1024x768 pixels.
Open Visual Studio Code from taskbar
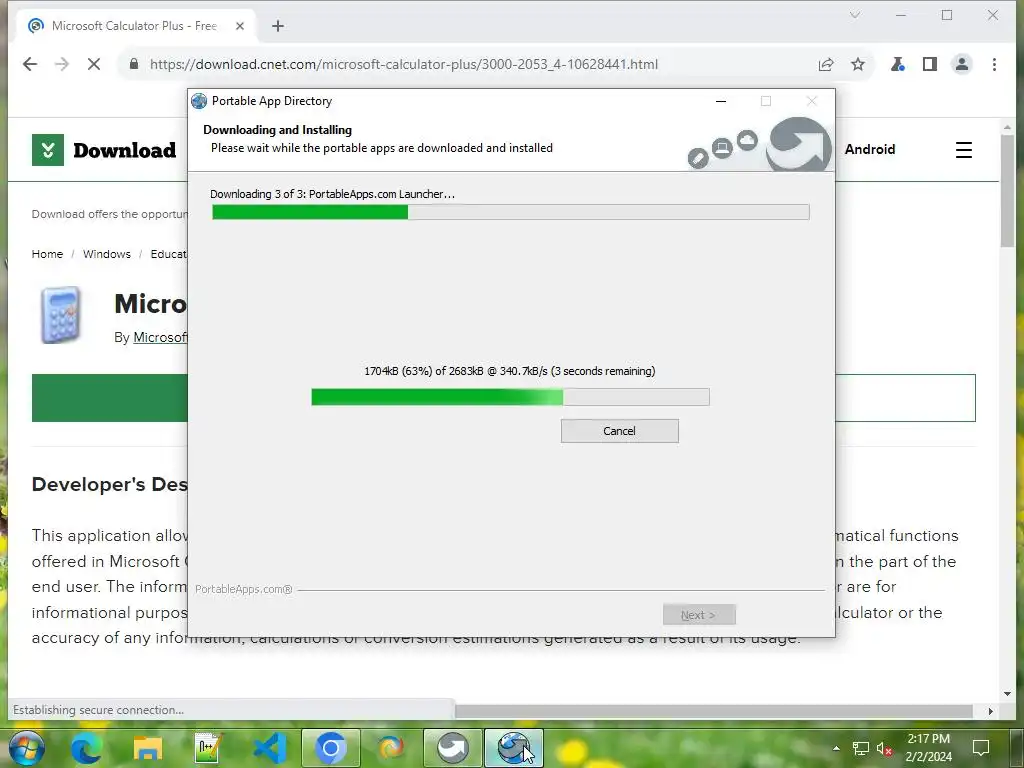pos(269,748)
